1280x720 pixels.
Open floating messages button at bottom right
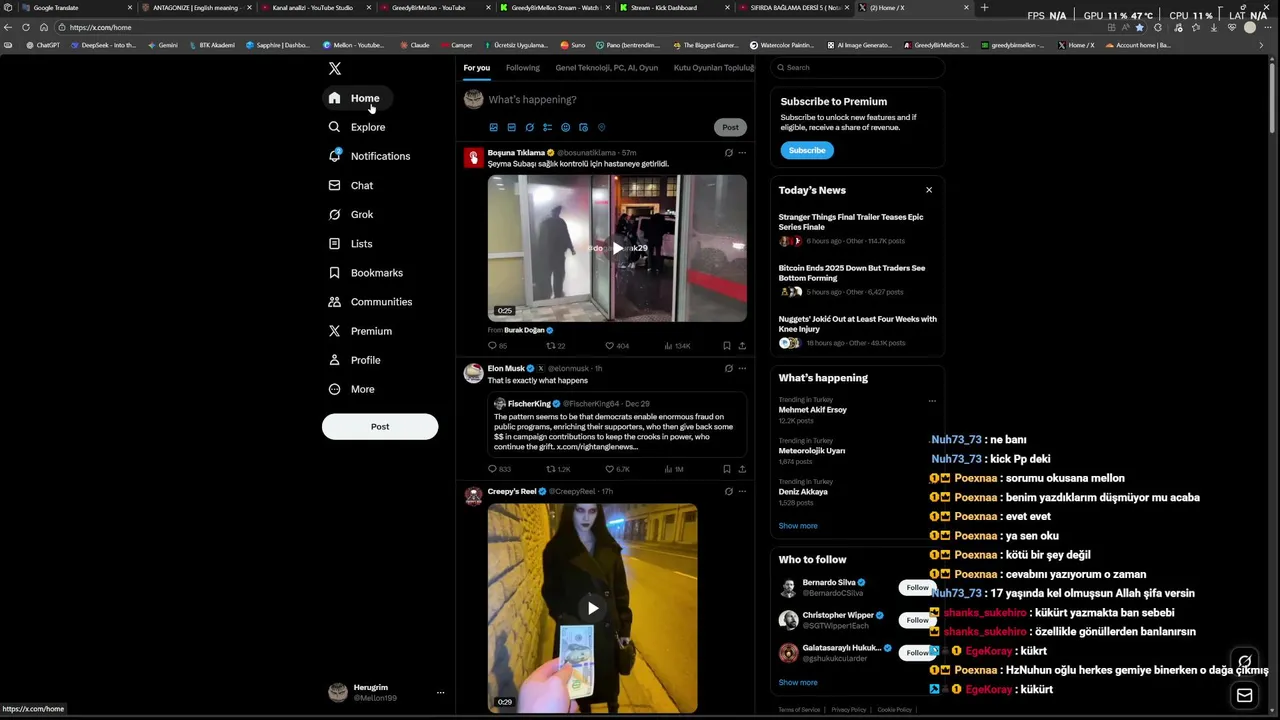pos(1244,696)
